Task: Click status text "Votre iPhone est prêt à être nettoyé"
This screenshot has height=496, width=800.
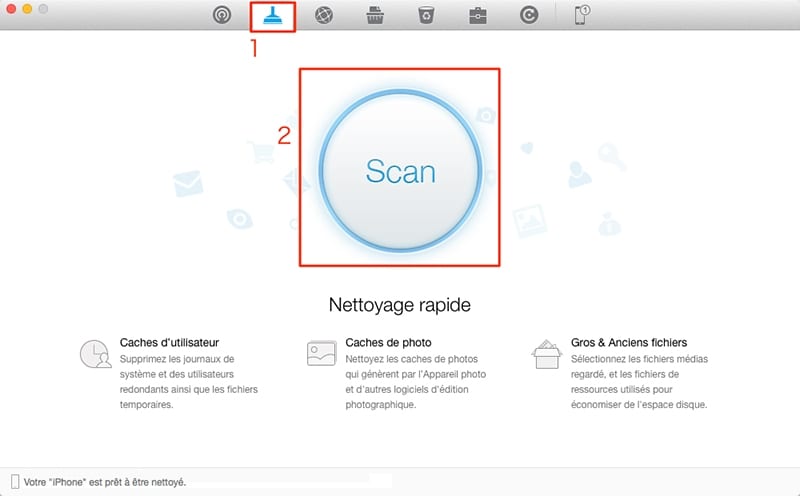Action: [105, 482]
